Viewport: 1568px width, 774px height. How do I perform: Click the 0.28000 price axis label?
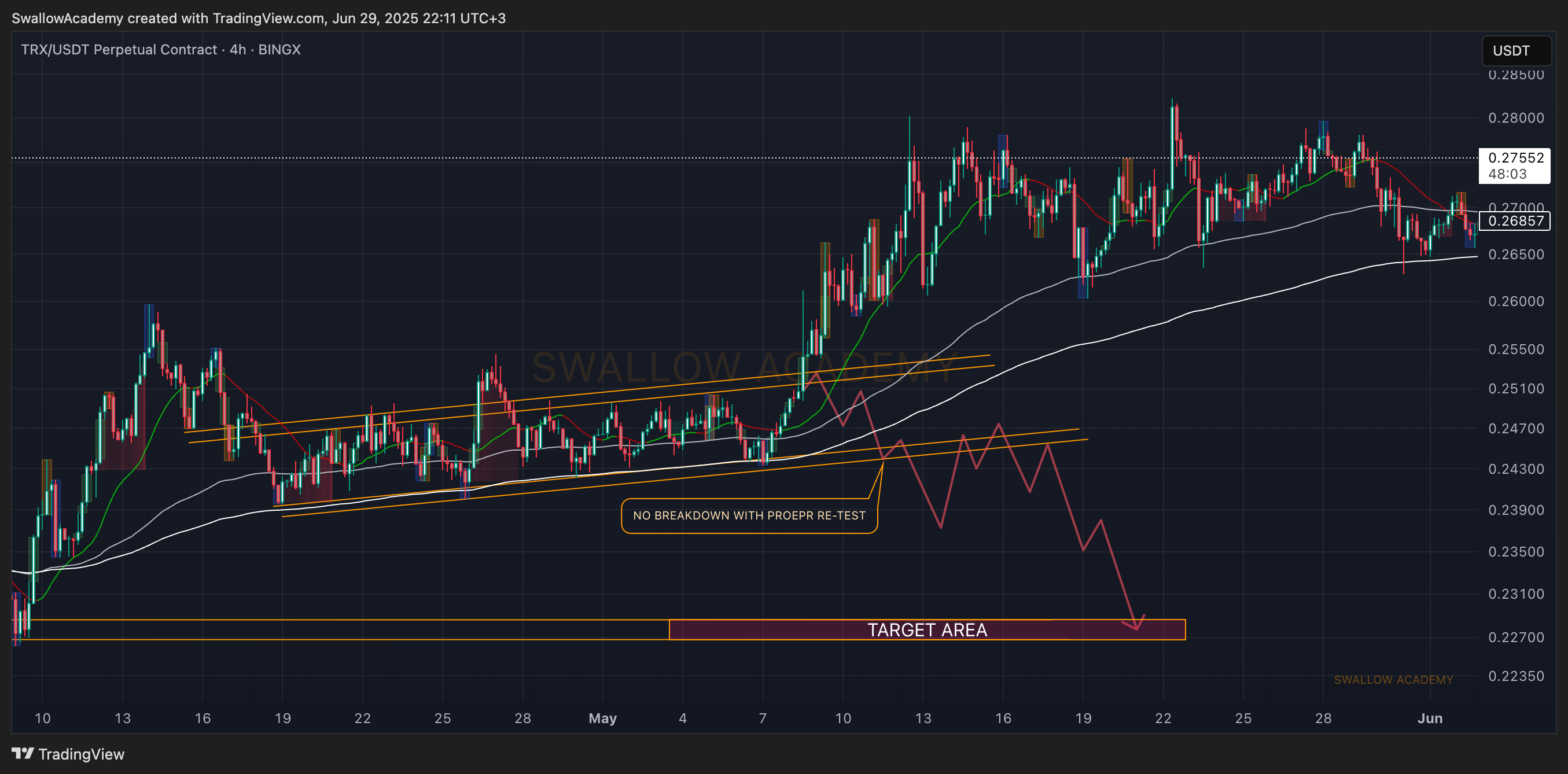coord(1516,117)
